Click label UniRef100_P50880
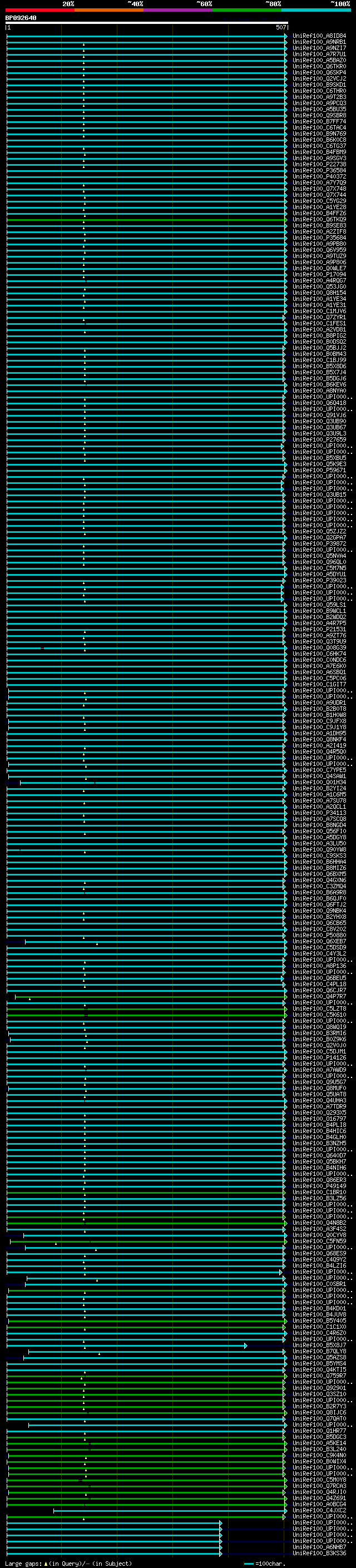The width and height of the screenshot is (356, 1568). [x=319, y=936]
